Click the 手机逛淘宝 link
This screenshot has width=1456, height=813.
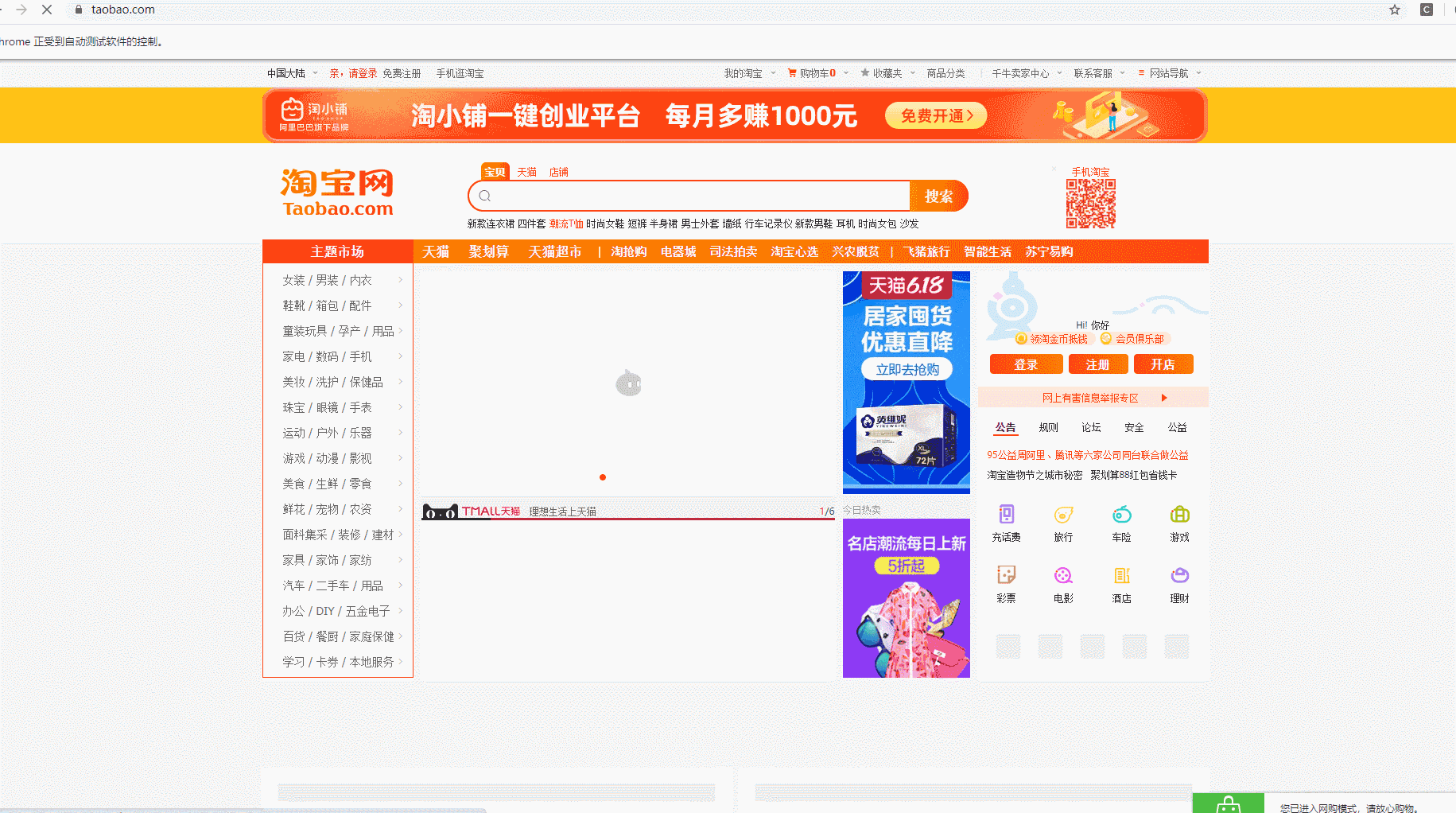pyautogui.click(x=460, y=72)
